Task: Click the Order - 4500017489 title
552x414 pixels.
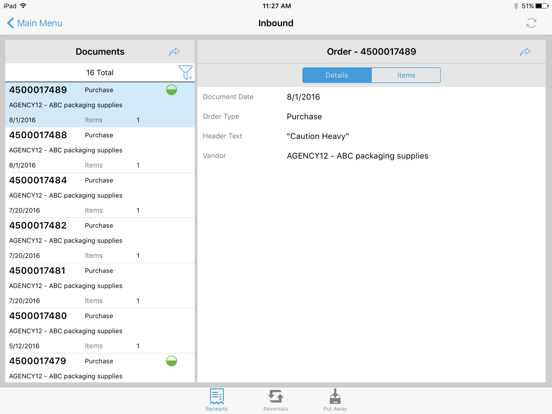Action: (371, 52)
